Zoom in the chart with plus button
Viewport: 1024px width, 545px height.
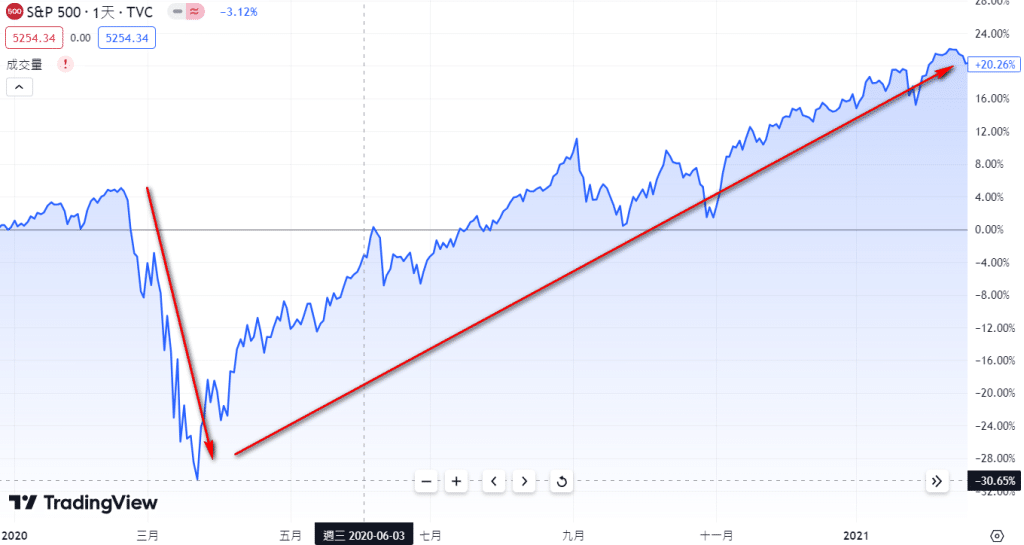click(x=456, y=482)
